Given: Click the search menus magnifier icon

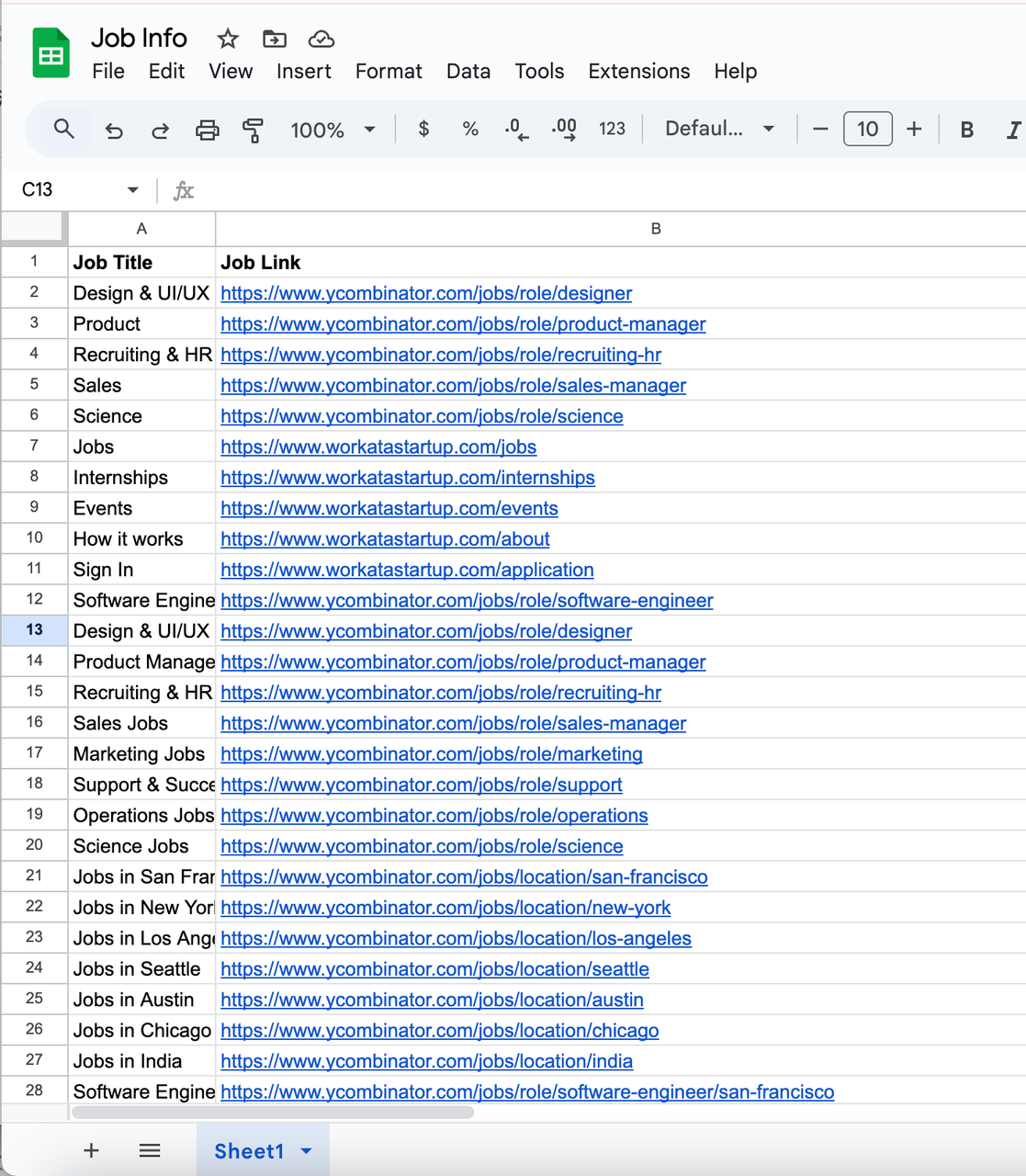Looking at the screenshot, I should tap(63, 130).
